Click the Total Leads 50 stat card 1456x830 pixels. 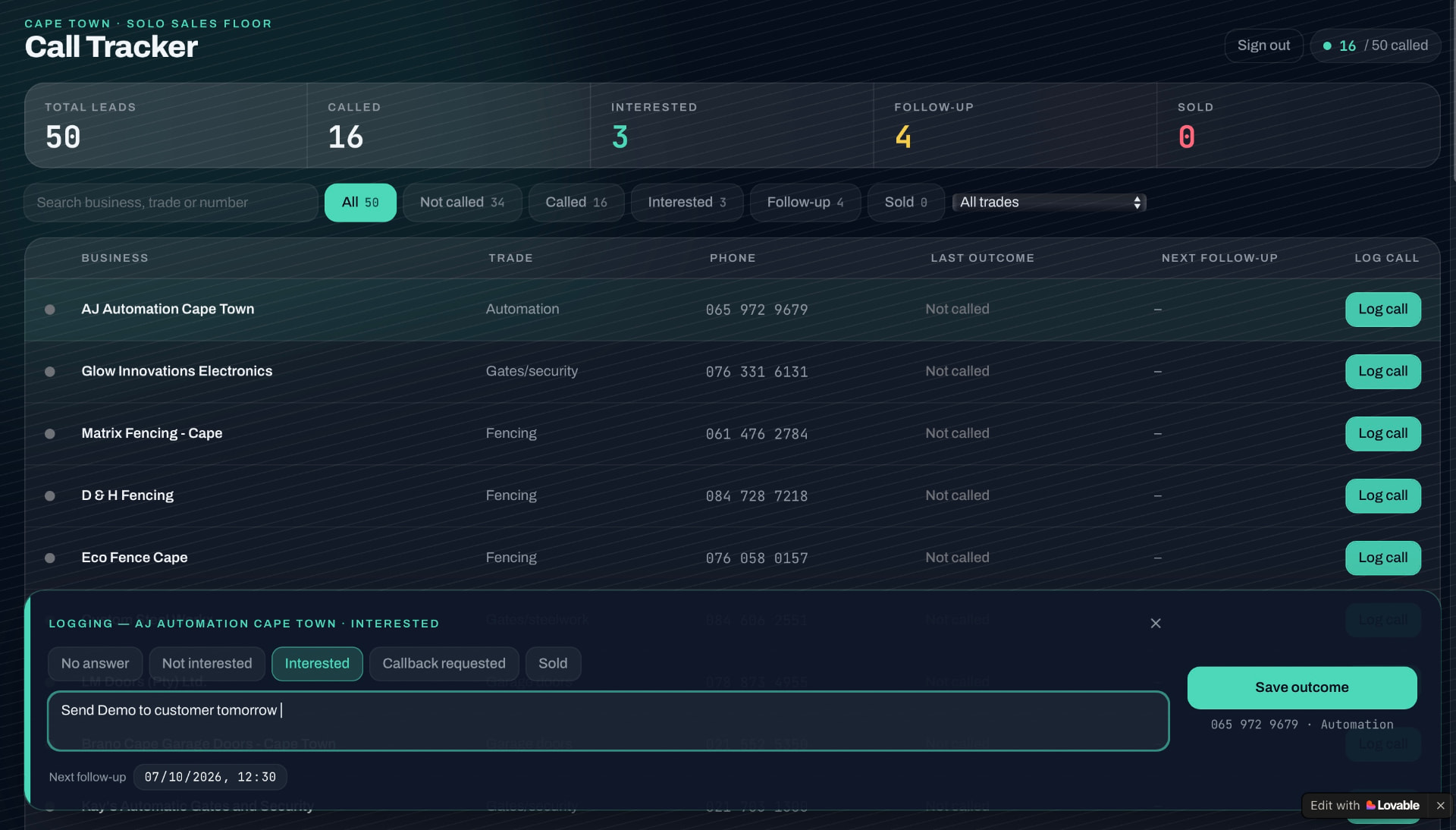[165, 125]
